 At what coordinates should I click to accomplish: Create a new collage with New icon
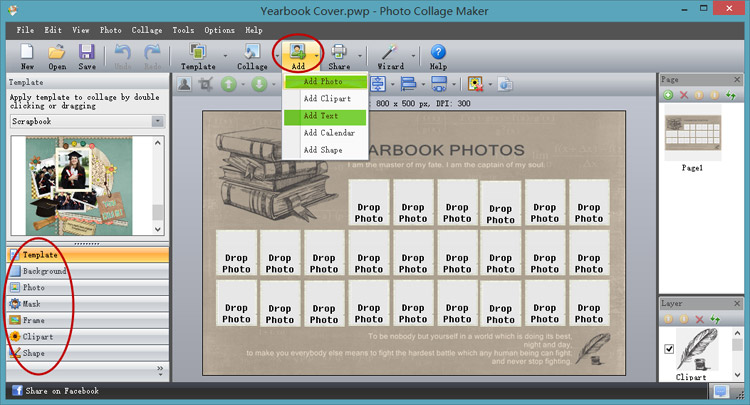27,56
